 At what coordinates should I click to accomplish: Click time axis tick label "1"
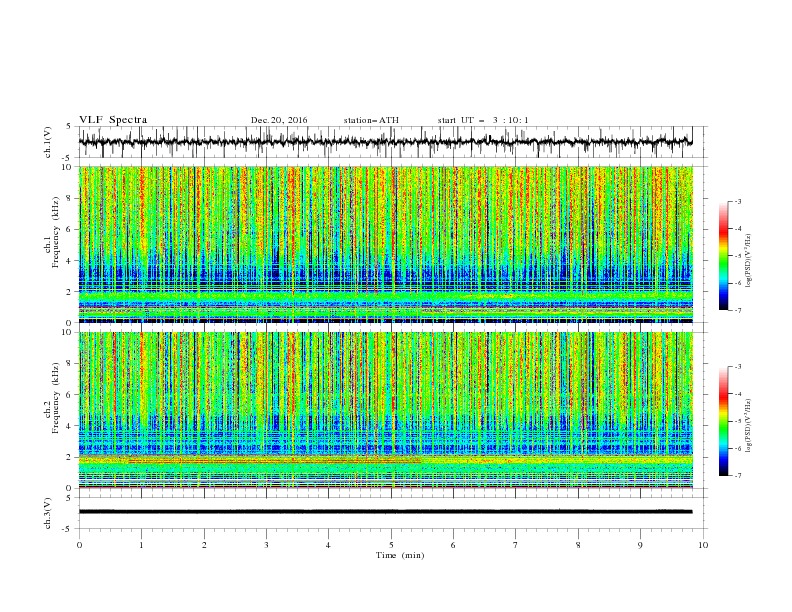(141, 545)
